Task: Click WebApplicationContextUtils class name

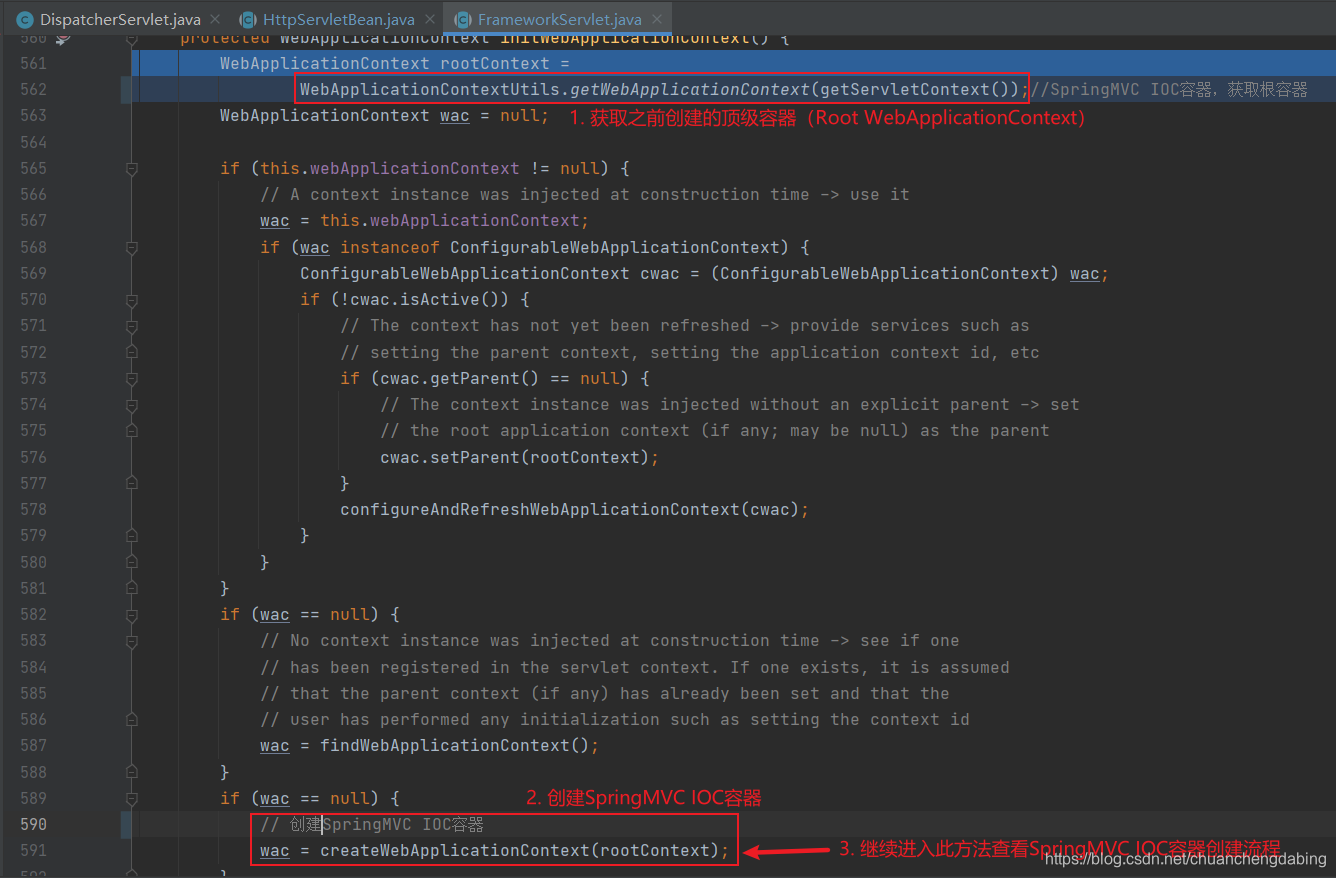Action: click(x=430, y=89)
